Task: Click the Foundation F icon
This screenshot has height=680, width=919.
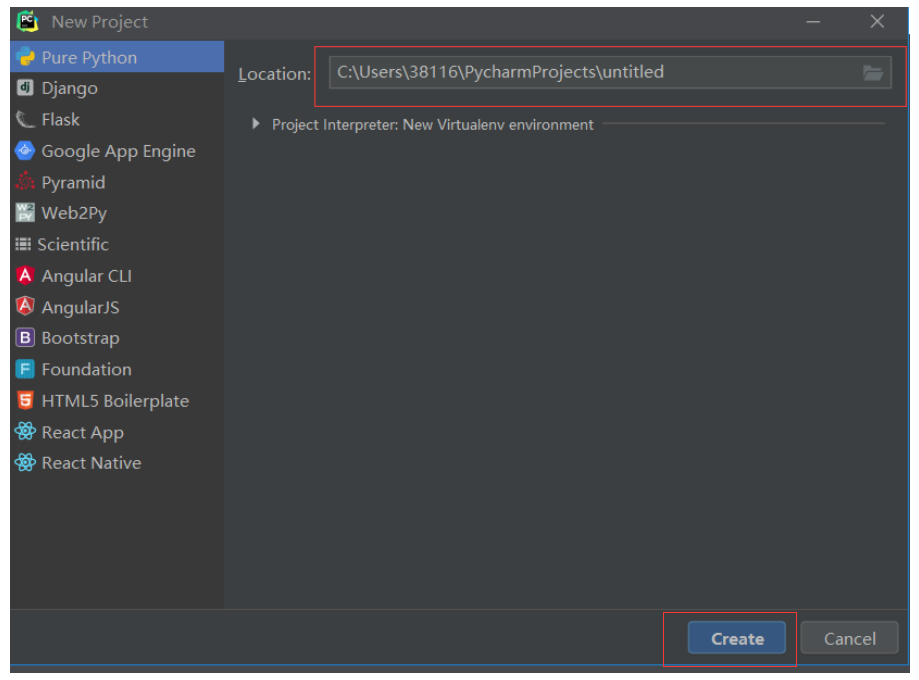Action: pos(25,369)
